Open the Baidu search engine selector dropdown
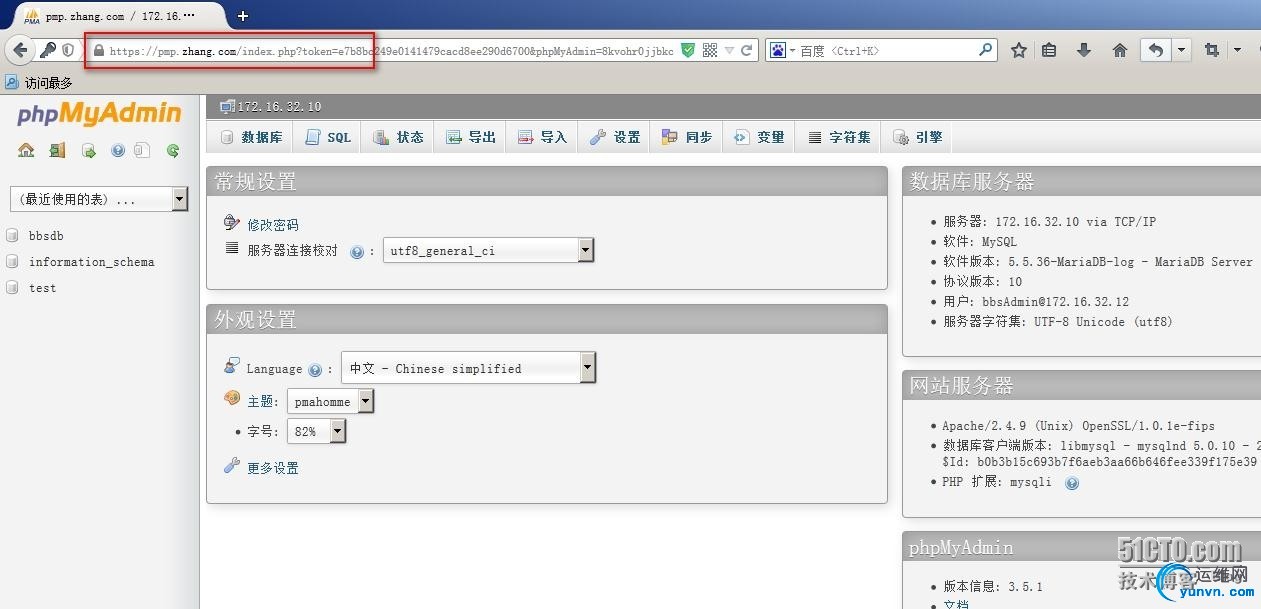This screenshot has width=1261, height=609. pyautogui.click(x=783, y=50)
